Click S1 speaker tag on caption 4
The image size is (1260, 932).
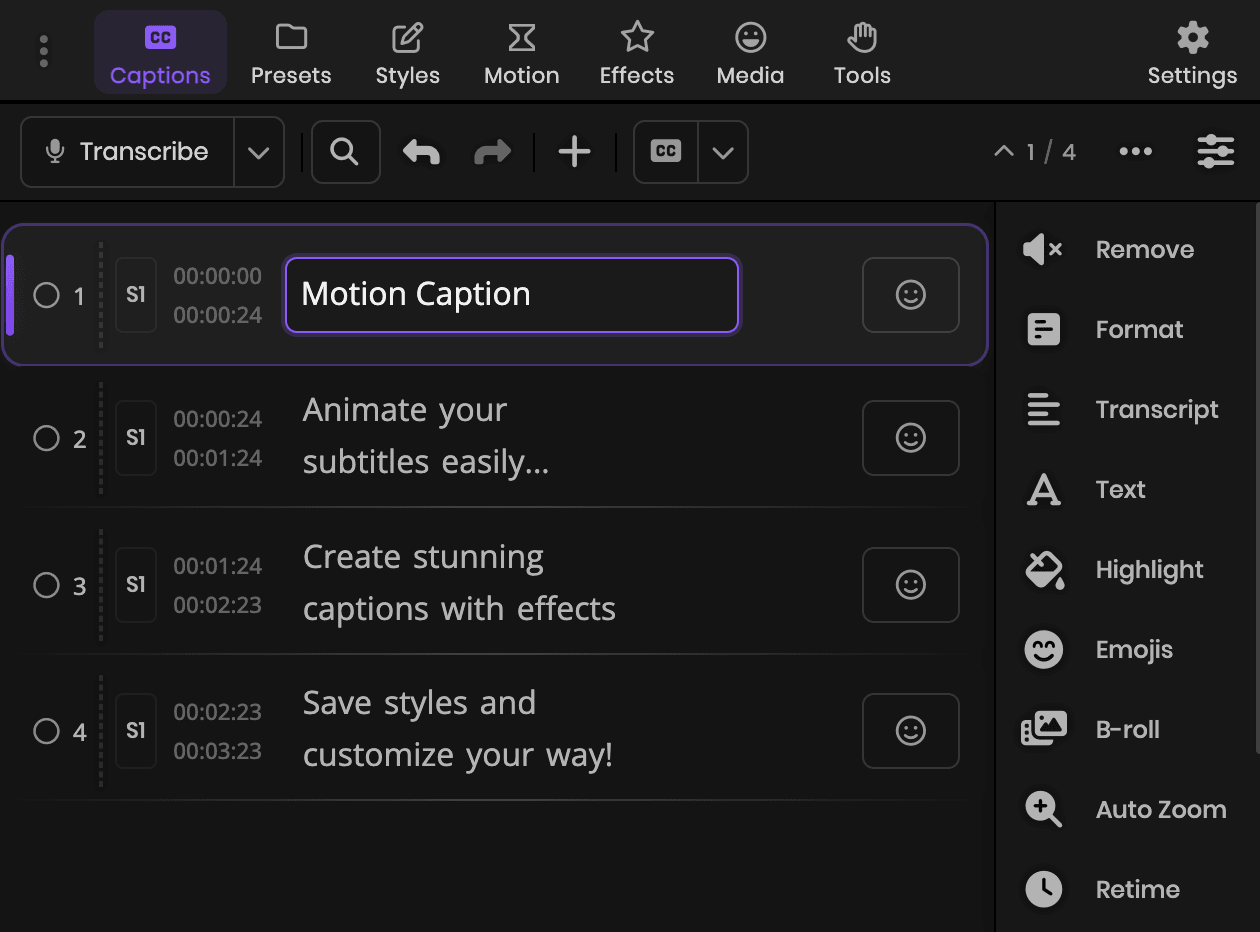(136, 731)
